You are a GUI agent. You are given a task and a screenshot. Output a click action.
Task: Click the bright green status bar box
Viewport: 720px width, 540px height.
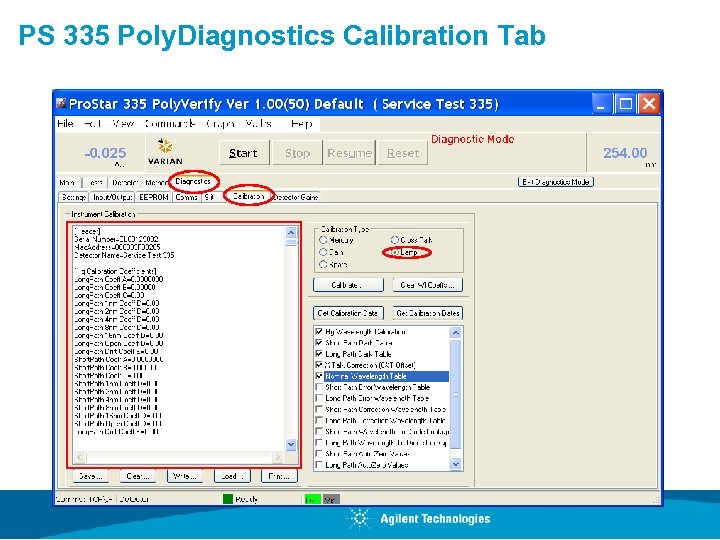pos(313,499)
